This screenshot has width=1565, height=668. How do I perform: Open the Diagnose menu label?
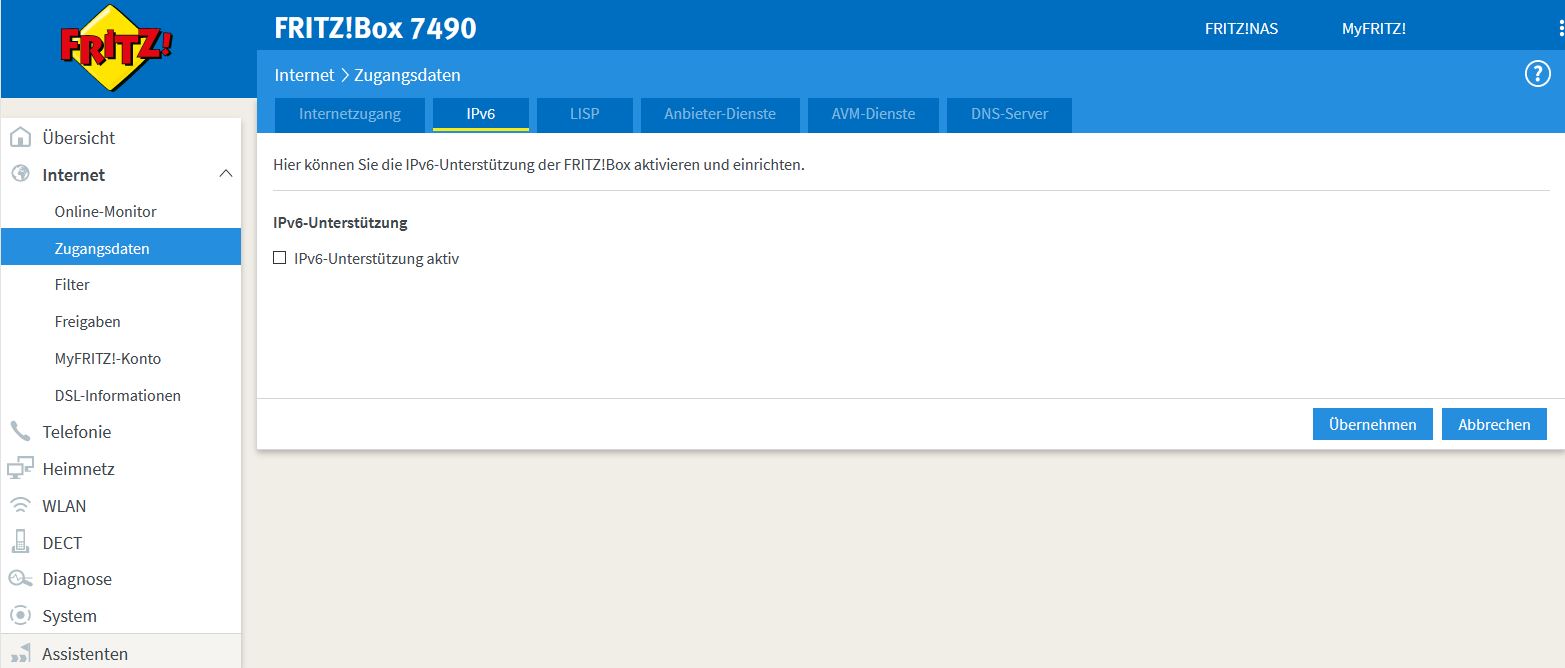(77, 579)
